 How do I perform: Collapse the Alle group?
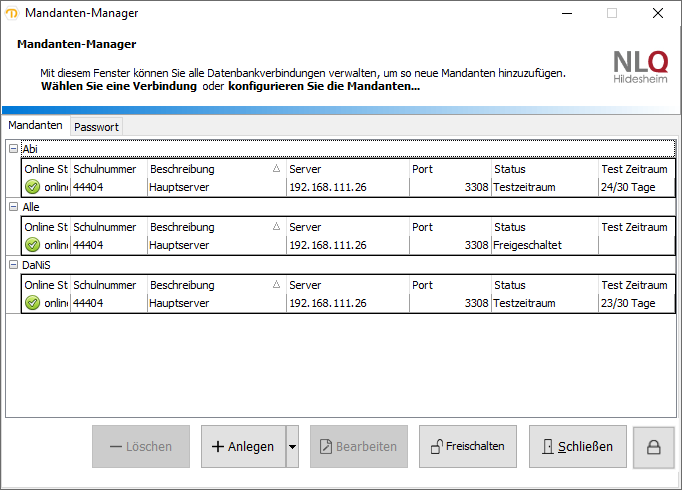pos(13,206)
